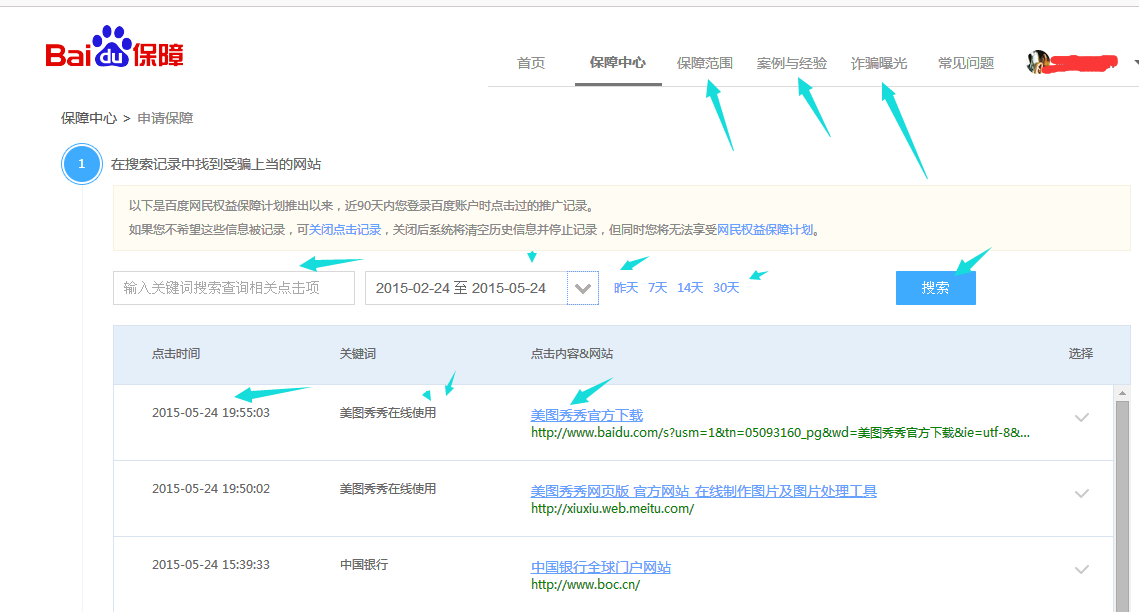The image size is (1139, 612).
Task: Select the 保障中心 tab
Action: 617,62
